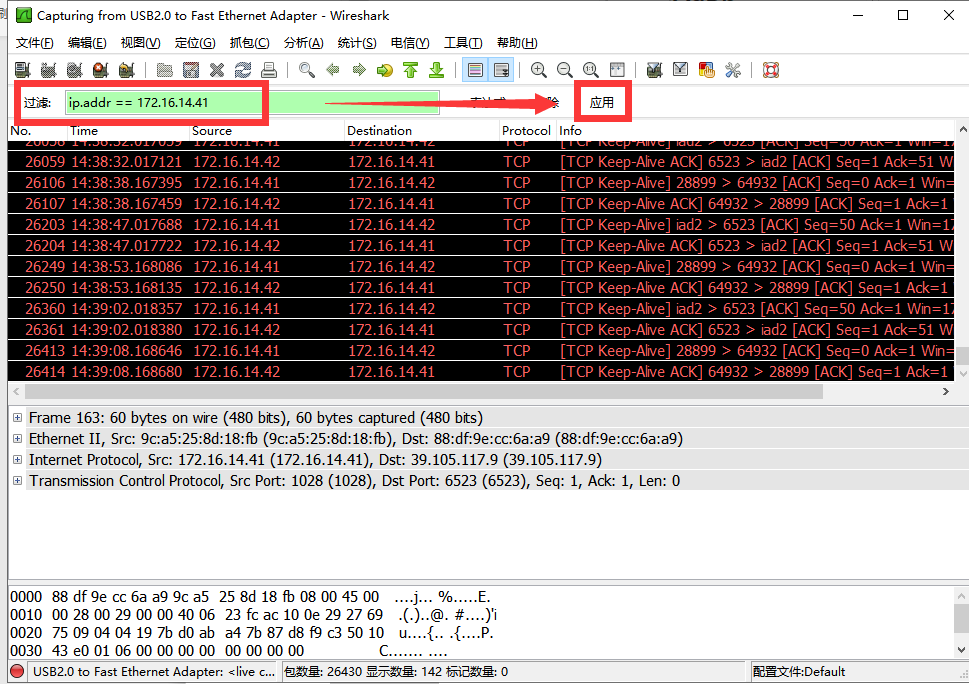The width and height of the screenshot is (969, 684).
Task: Sort by the Destination column header
Action: pos(421,131)
